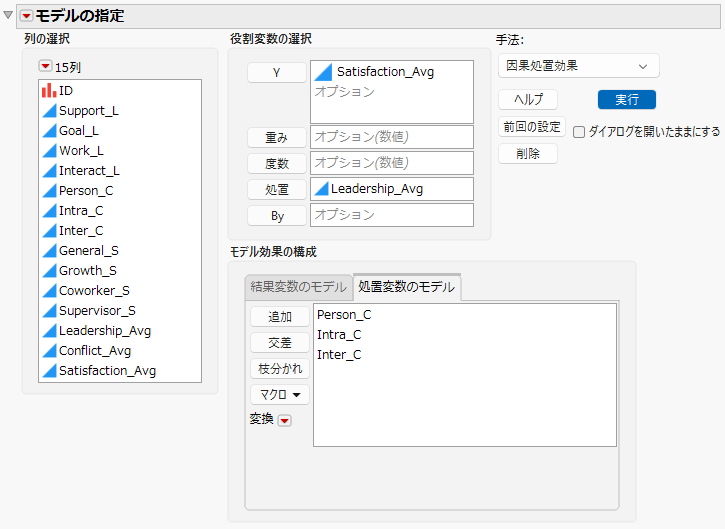
Task: Assign the selected column with the Y button
Action: (x=276, y=73)
